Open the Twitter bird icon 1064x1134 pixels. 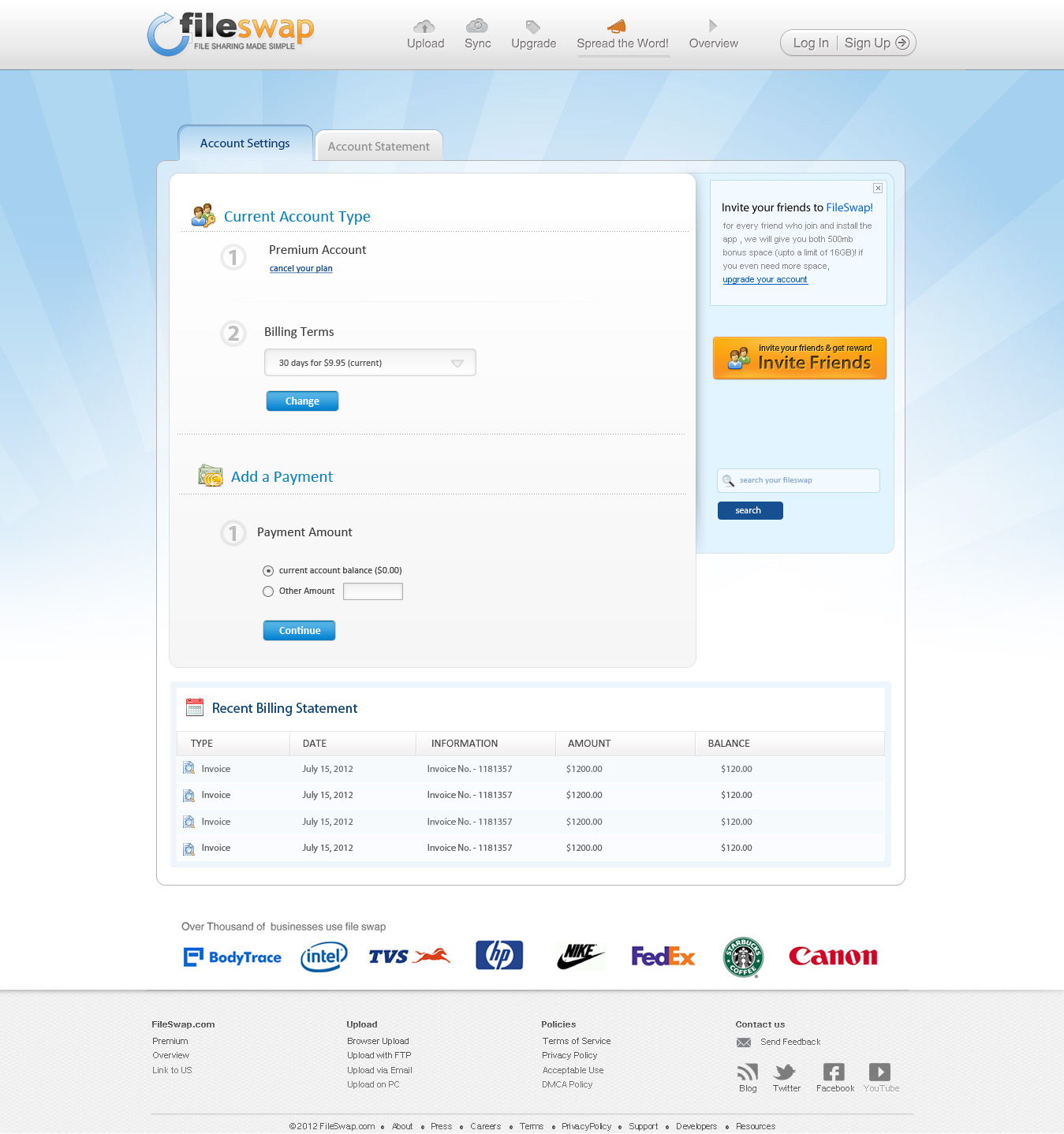coord(786,1072)
